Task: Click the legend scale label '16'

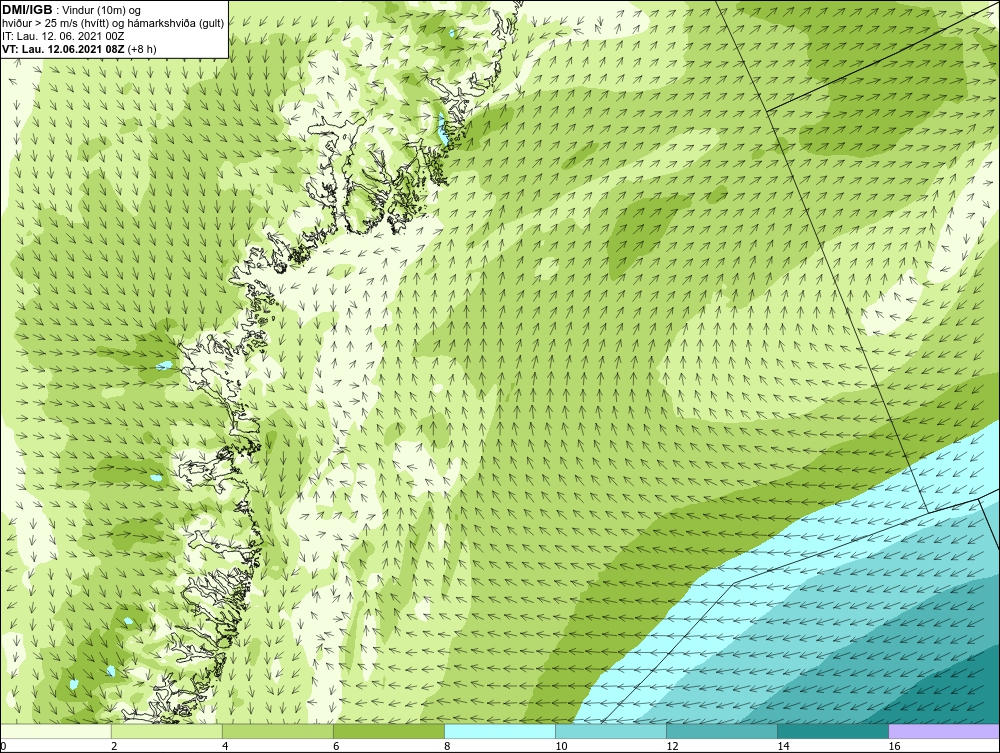Action: coord(894,746)
